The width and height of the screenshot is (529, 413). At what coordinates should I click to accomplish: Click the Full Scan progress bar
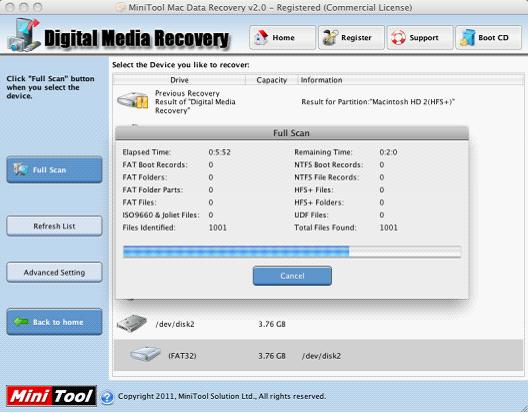(292, 252)
